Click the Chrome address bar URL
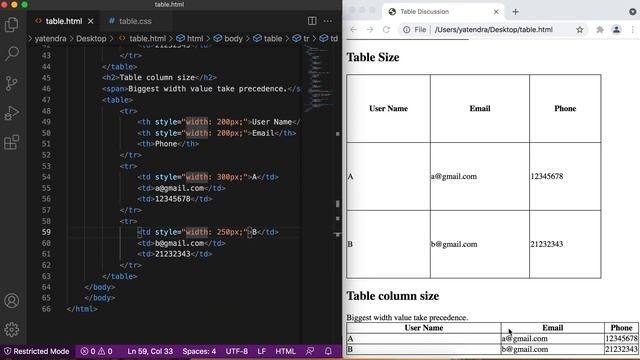This screenshot has width=640, height=360. pos(493,29)
